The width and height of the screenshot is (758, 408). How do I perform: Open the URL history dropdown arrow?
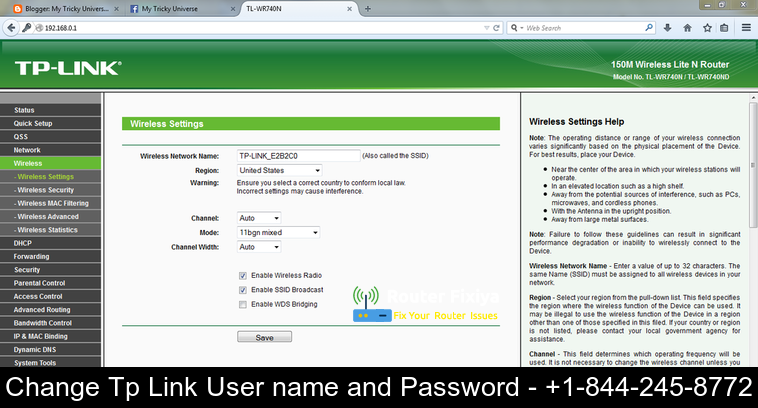486,28
